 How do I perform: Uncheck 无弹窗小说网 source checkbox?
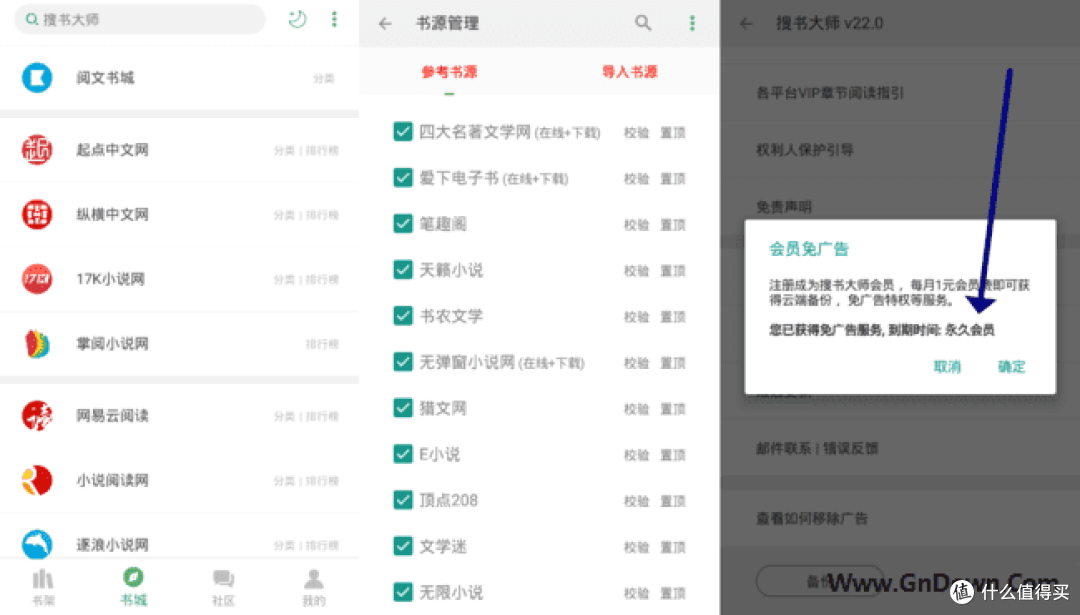[x=403, y=362]
